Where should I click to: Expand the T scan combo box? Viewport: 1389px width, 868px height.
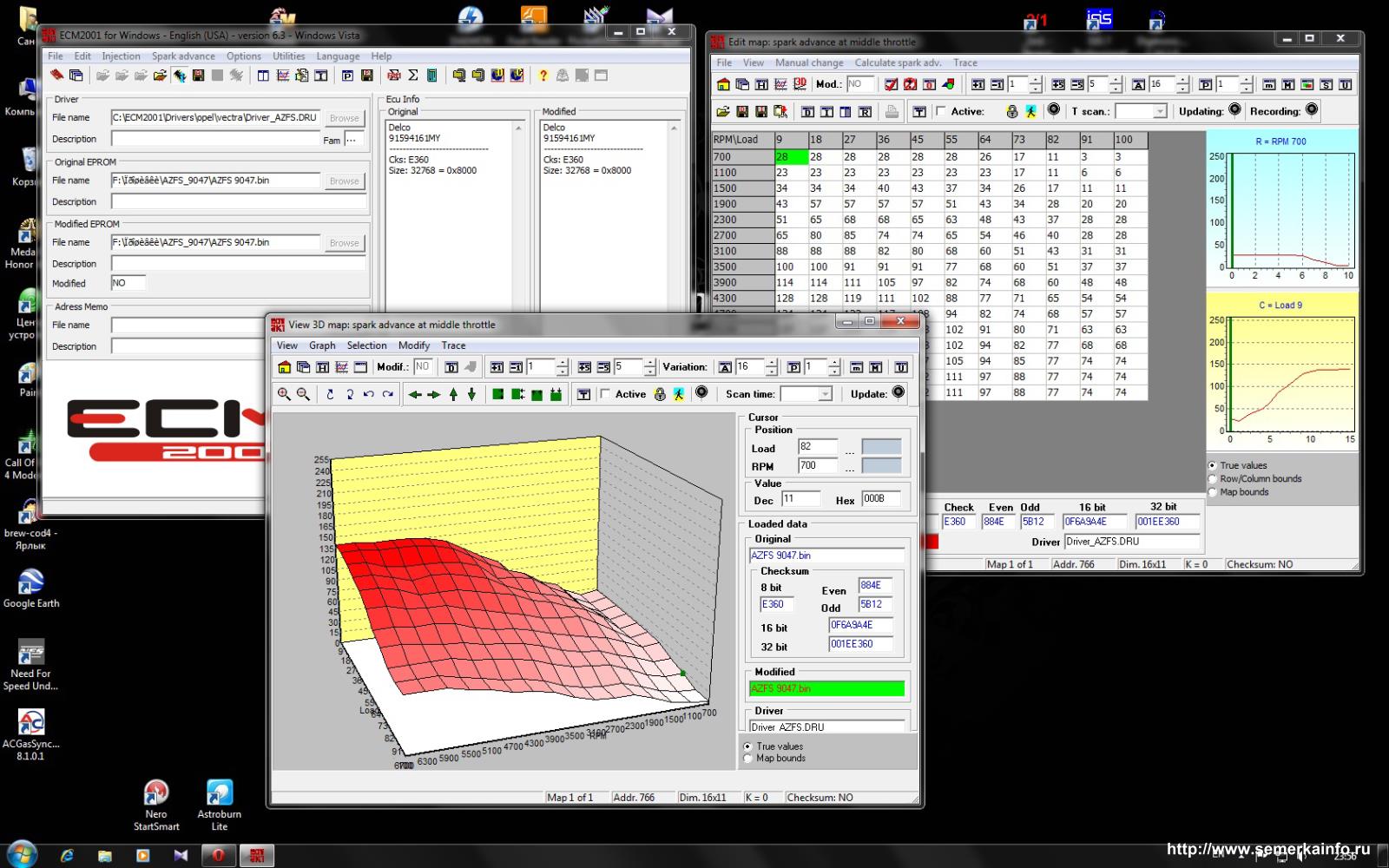pyautogui.click(x=1160, y=111)
